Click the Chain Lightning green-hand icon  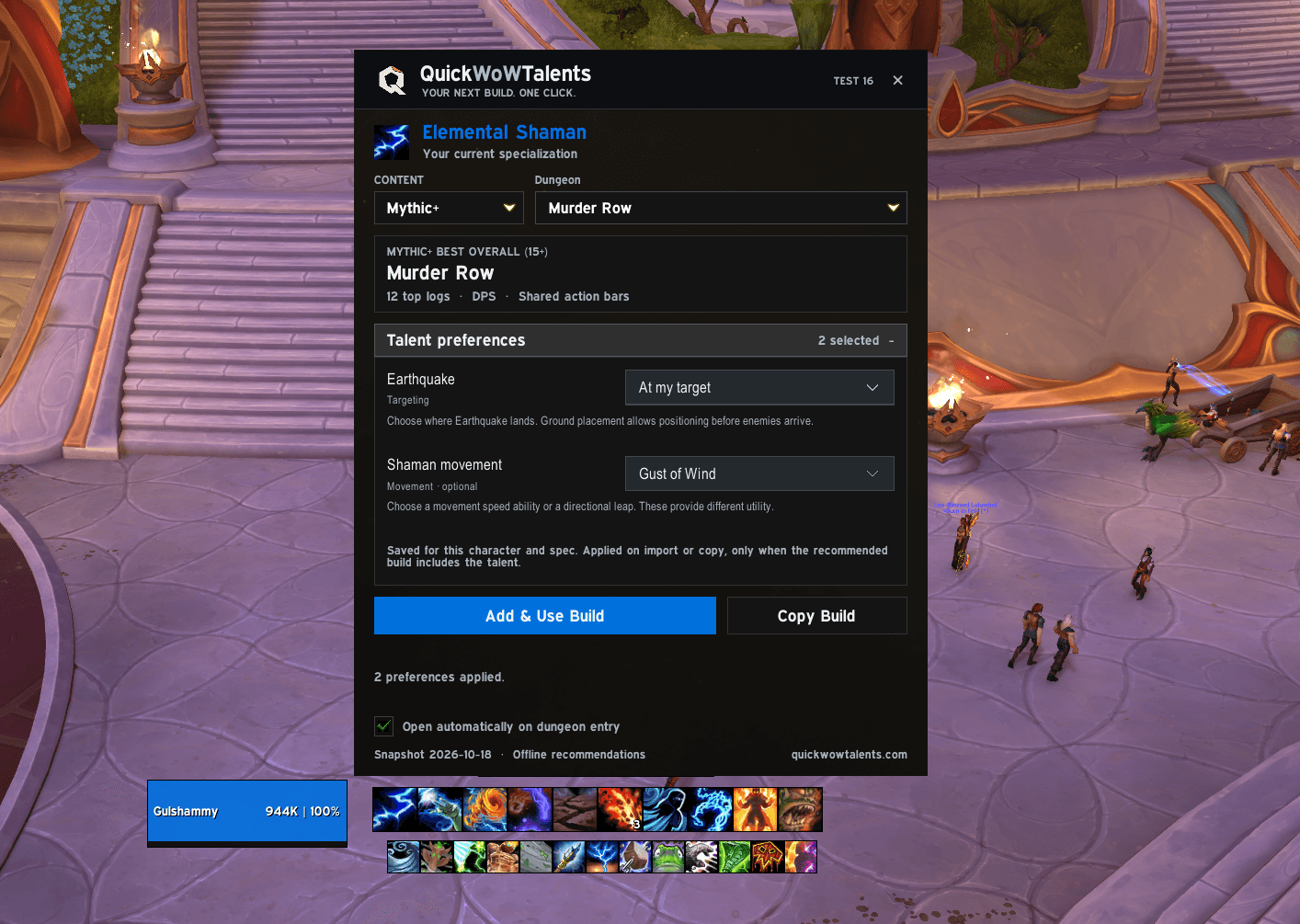(x=439, y=810)
